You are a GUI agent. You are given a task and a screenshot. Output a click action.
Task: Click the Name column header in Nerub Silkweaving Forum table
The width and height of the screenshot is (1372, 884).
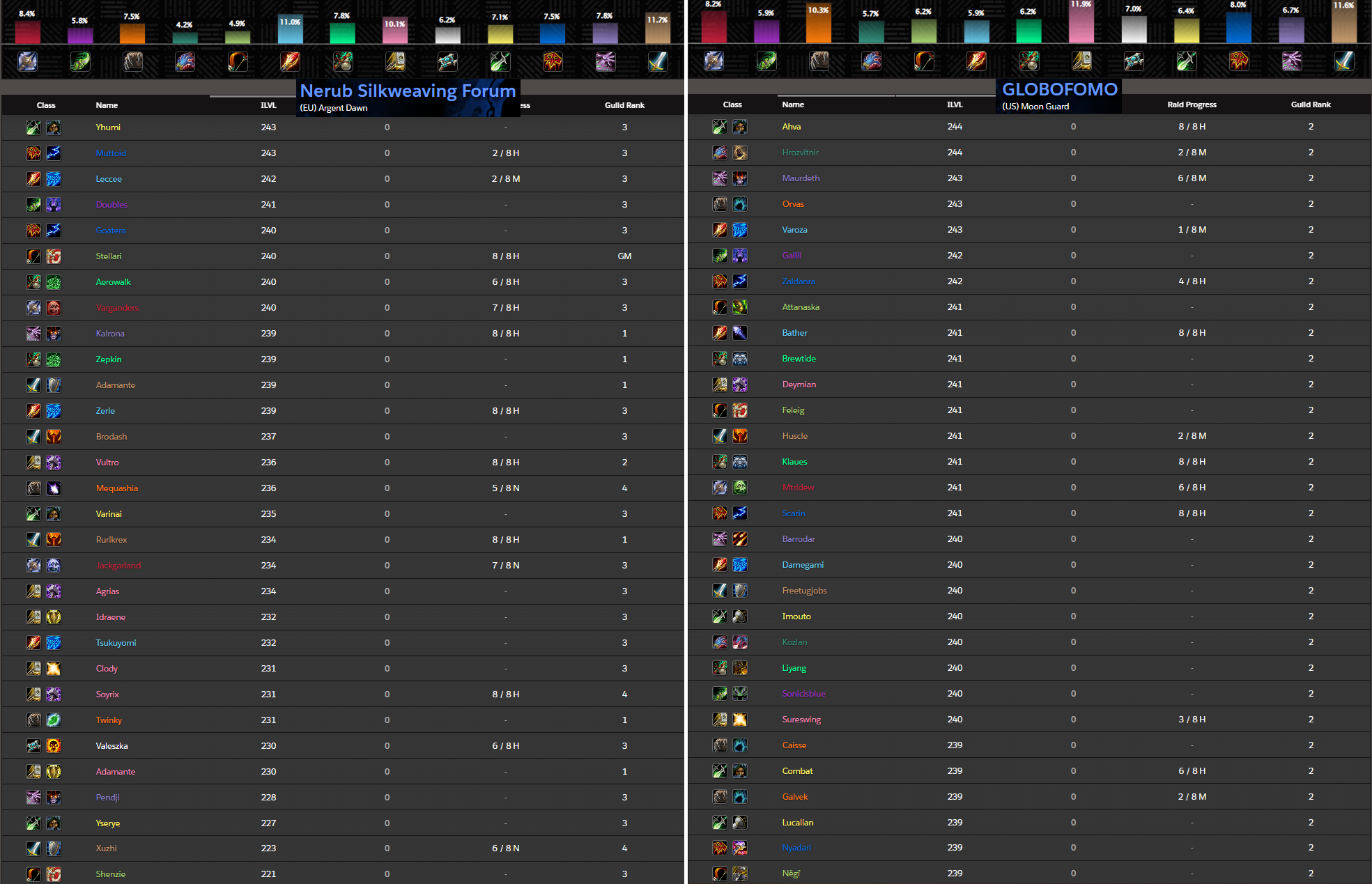point(107,105)
